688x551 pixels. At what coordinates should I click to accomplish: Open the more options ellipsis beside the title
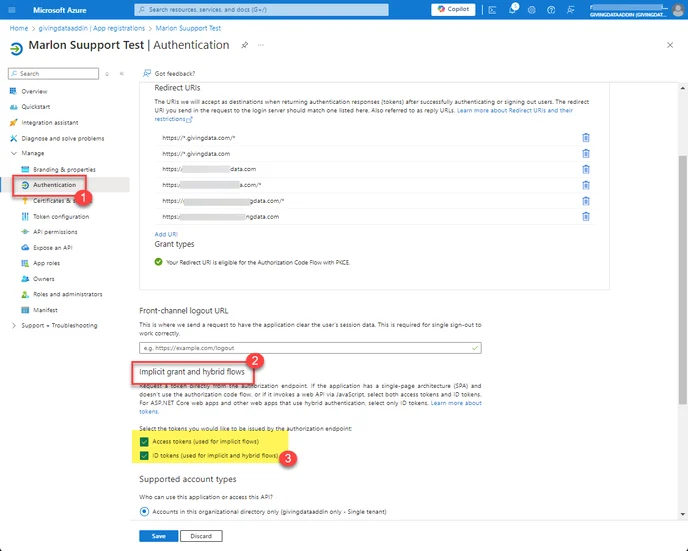[261, 45]
